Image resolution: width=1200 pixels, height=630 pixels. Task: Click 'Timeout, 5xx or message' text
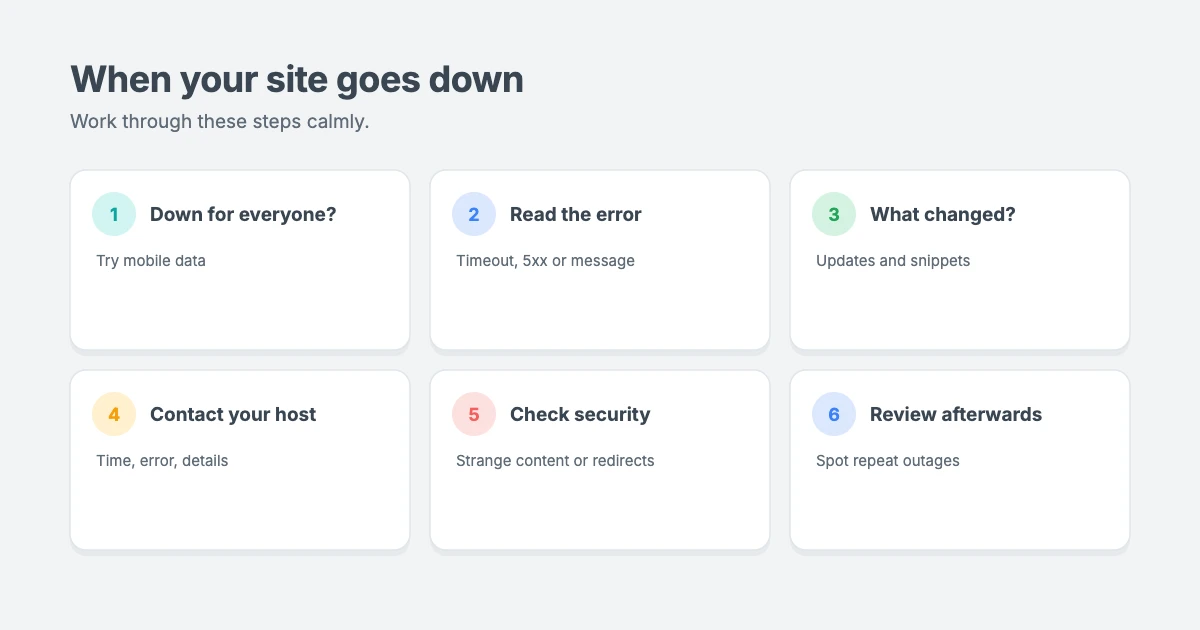click(x=545, y=261)
